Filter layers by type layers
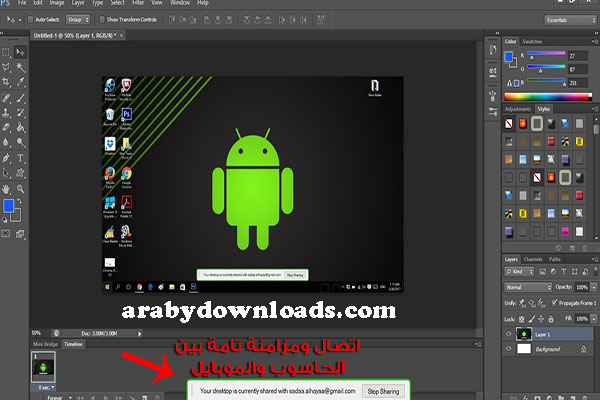Viewport: 600px width, 400px height. click(564, 271)
